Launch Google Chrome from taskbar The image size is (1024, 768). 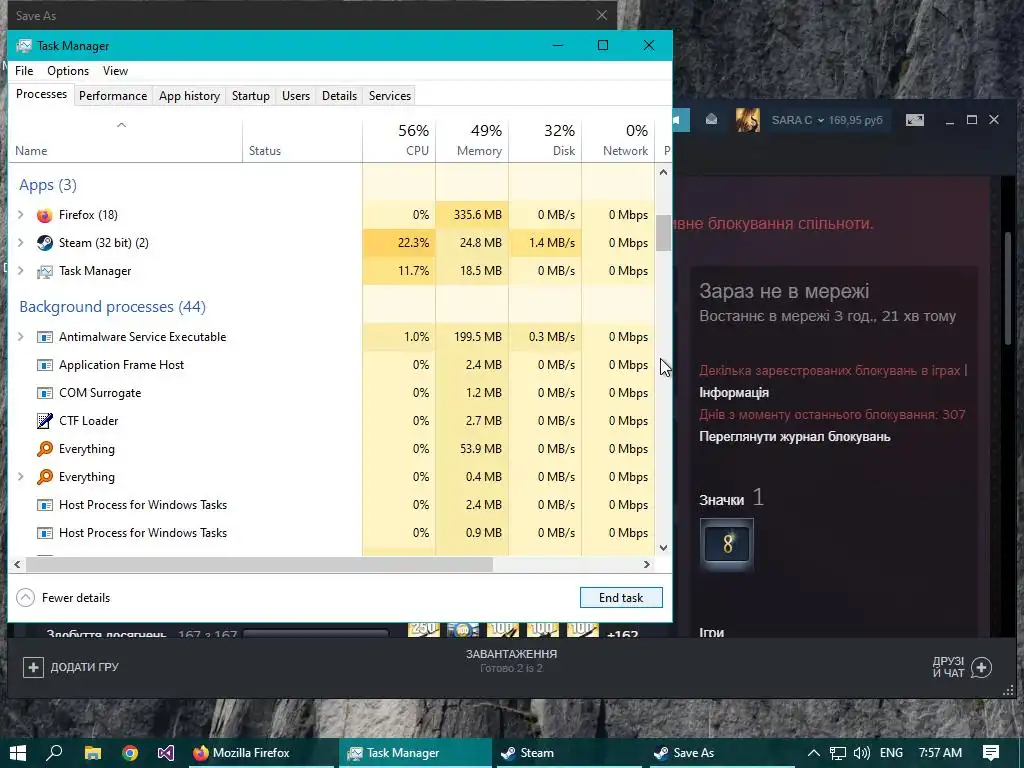[x=130, y=753]
